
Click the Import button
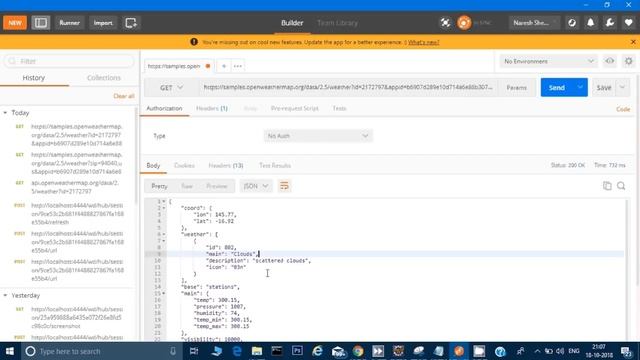click(103, 23)
